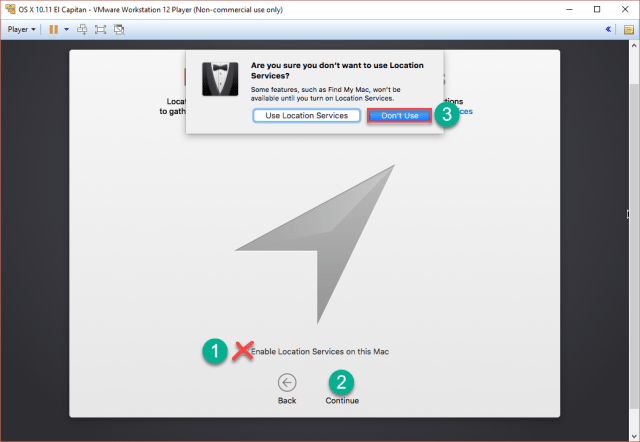
Task: Click the Continue label
Action: (x=342, y=400)
